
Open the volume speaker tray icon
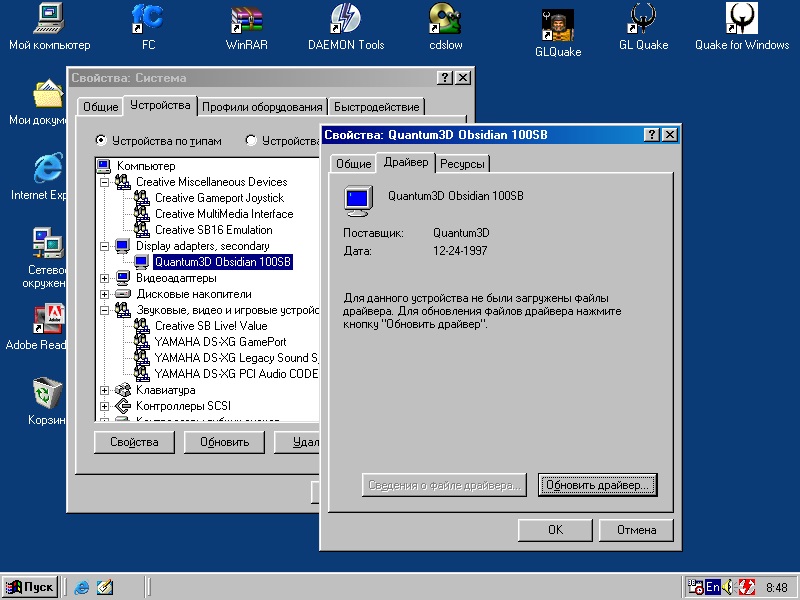[729, 587]
